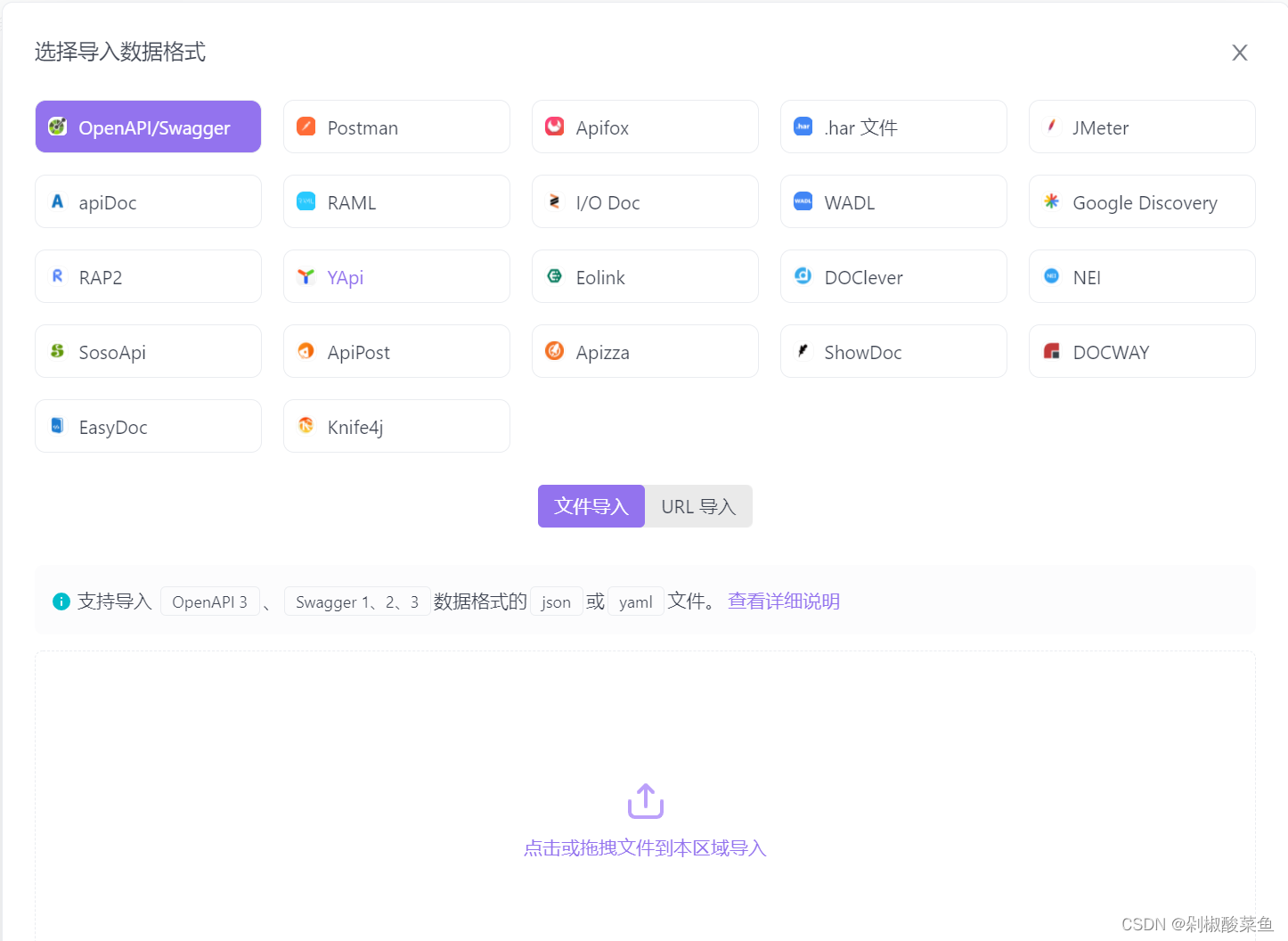
Task: Click the 选择导入数据格式 dialog title
Action: click(x=120, y=52)
